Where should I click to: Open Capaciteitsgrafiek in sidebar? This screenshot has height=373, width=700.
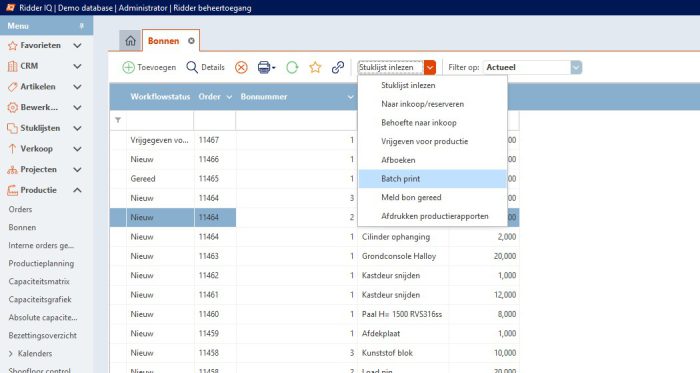[40, 299]
